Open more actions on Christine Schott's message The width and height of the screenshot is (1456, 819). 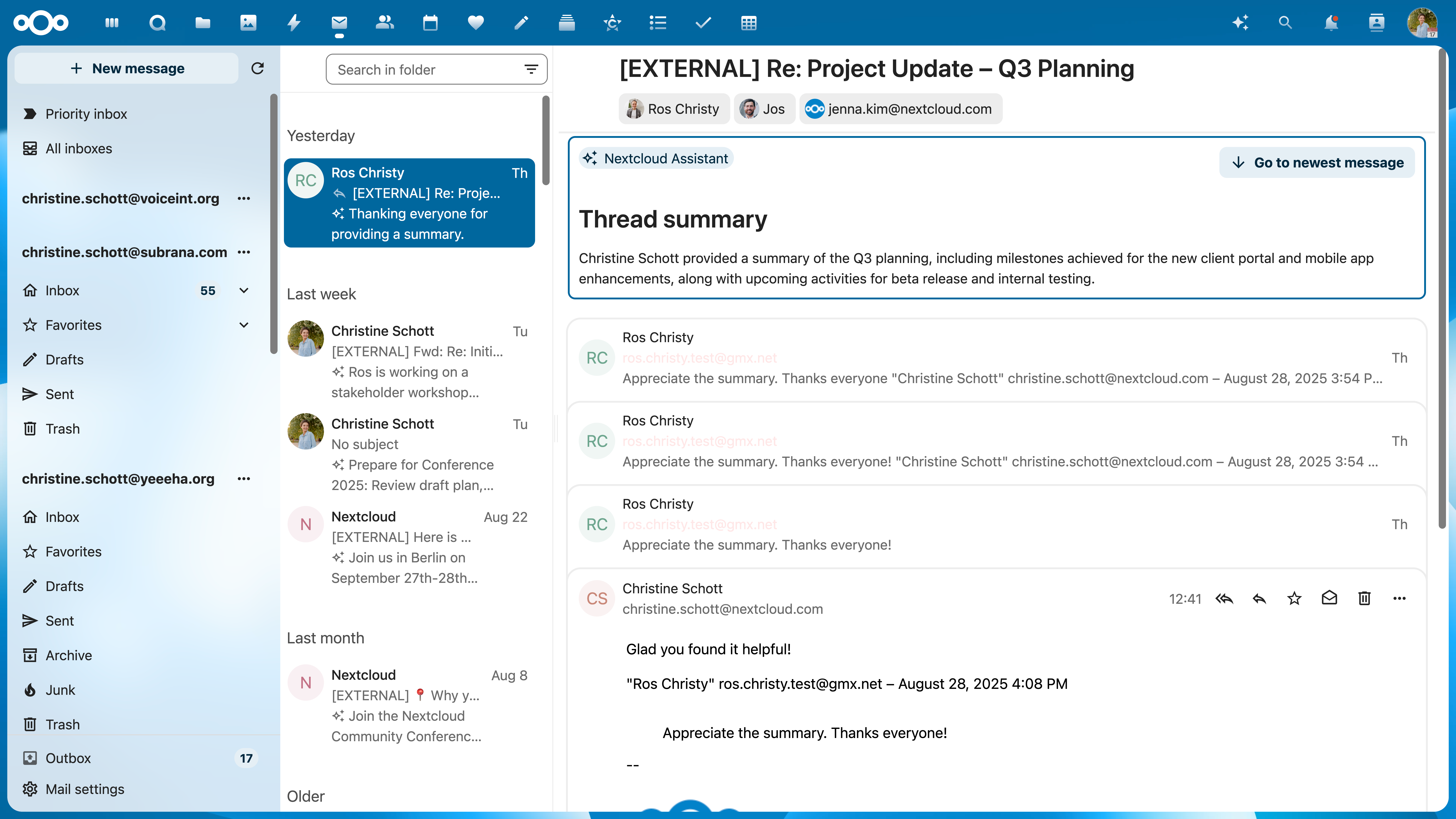click(x=1400, y=598)
